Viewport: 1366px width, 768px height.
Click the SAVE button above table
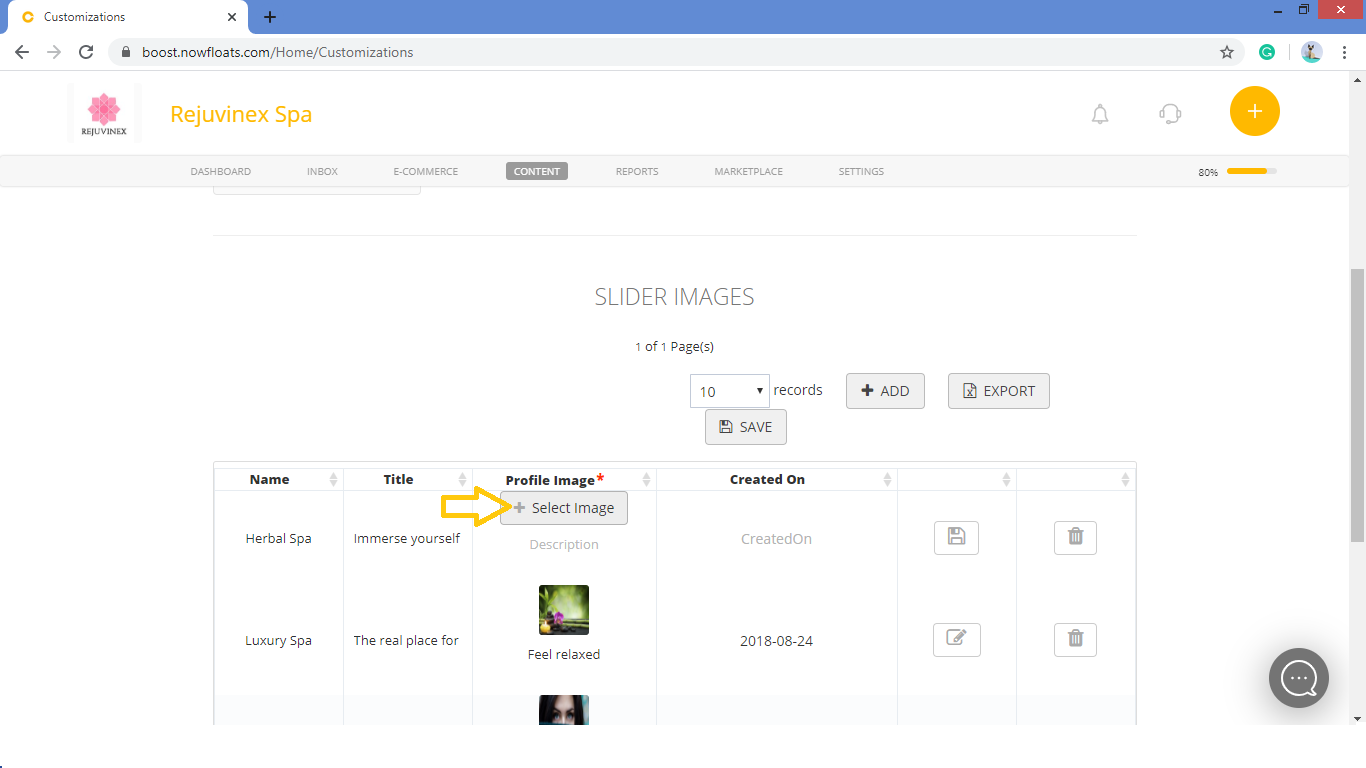coord(745,427)
